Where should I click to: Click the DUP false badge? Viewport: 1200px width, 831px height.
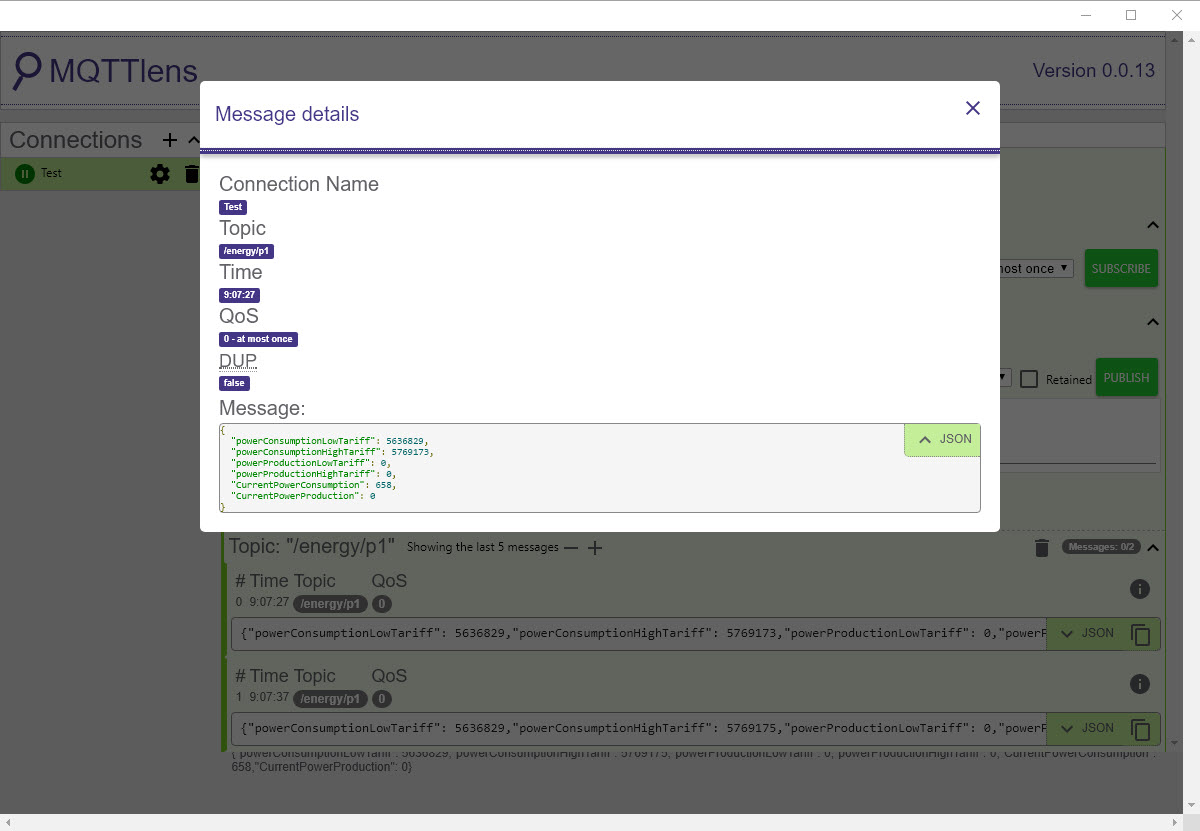pos(235,383)
